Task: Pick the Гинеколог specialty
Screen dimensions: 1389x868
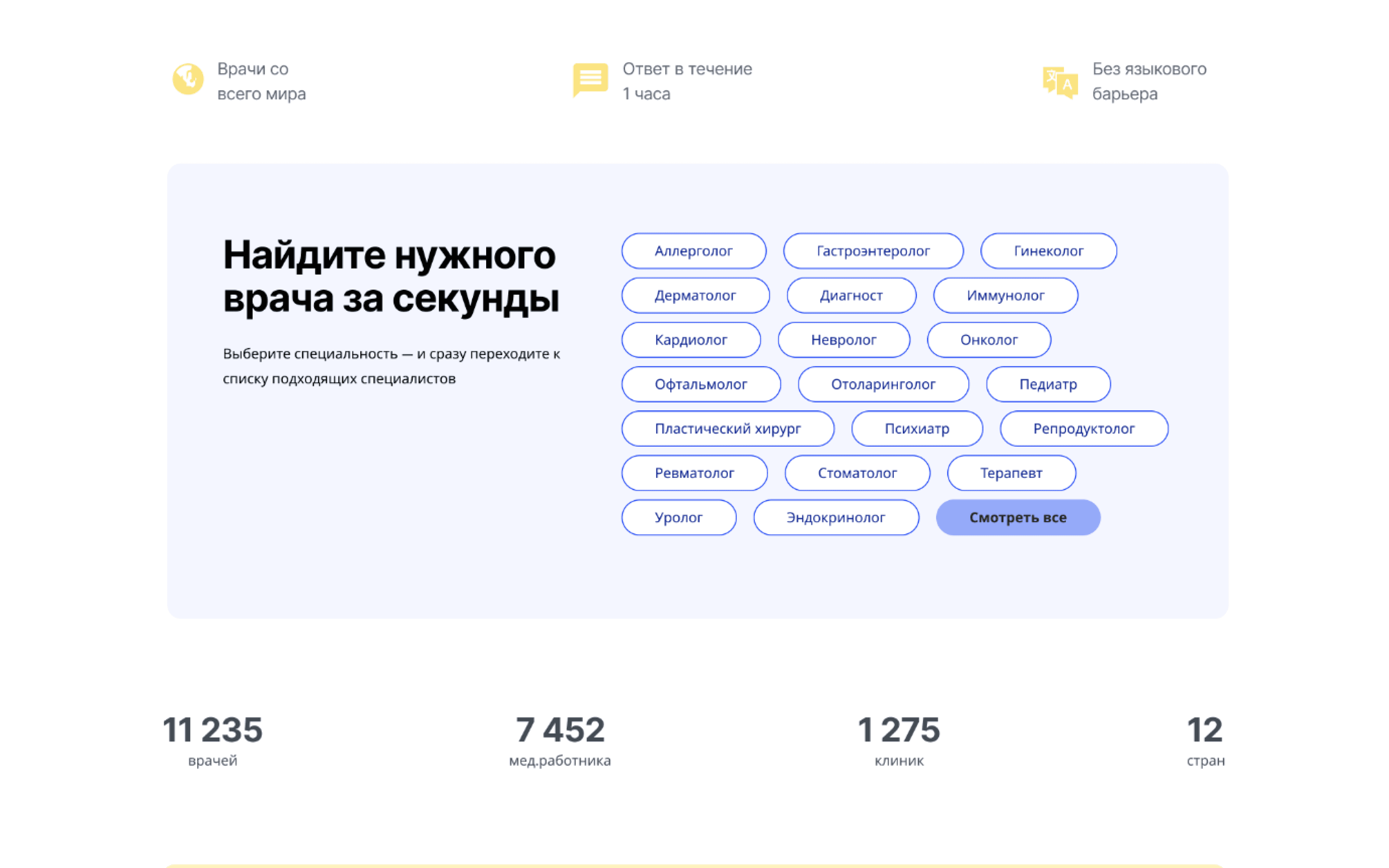Action: click(1048, 251)
